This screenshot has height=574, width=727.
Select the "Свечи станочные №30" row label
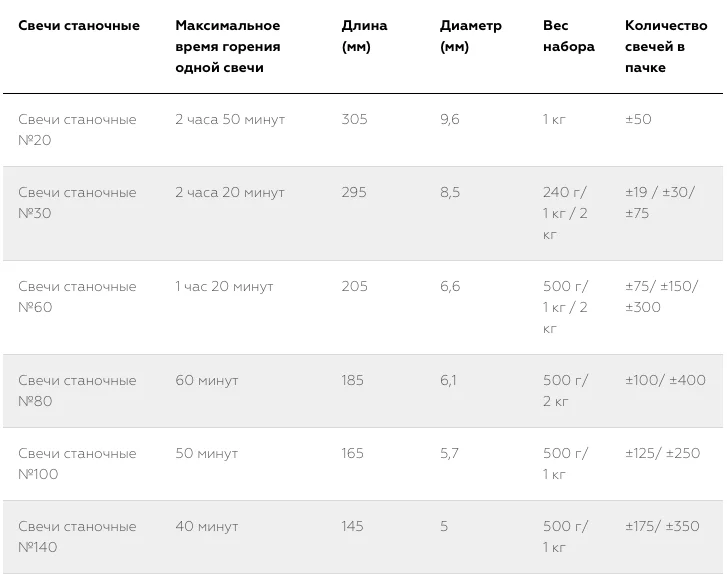point(77,203)
